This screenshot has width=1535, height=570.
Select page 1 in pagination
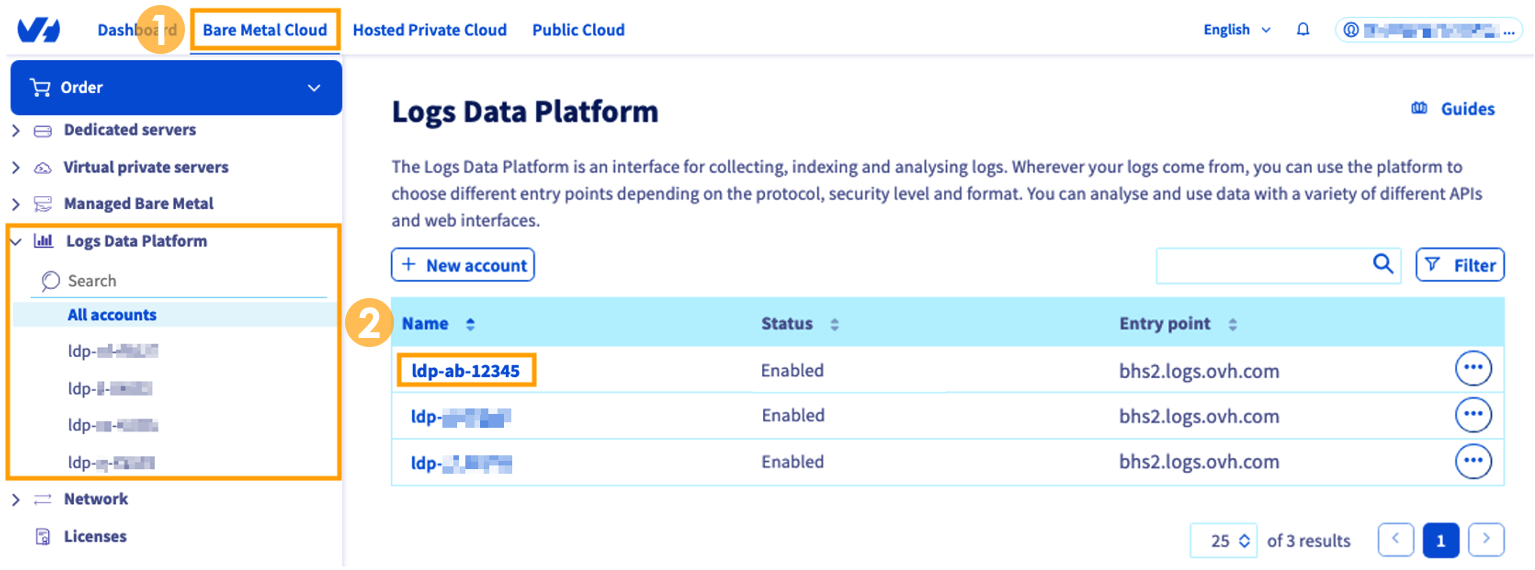click(x=1441, y=540)
